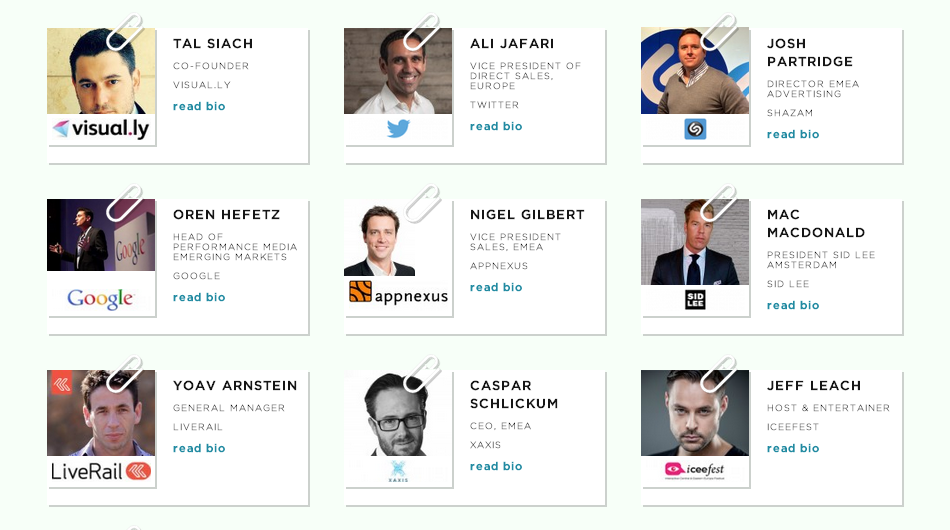Open Oren Hefetz's read bio link

click(199, 297)
